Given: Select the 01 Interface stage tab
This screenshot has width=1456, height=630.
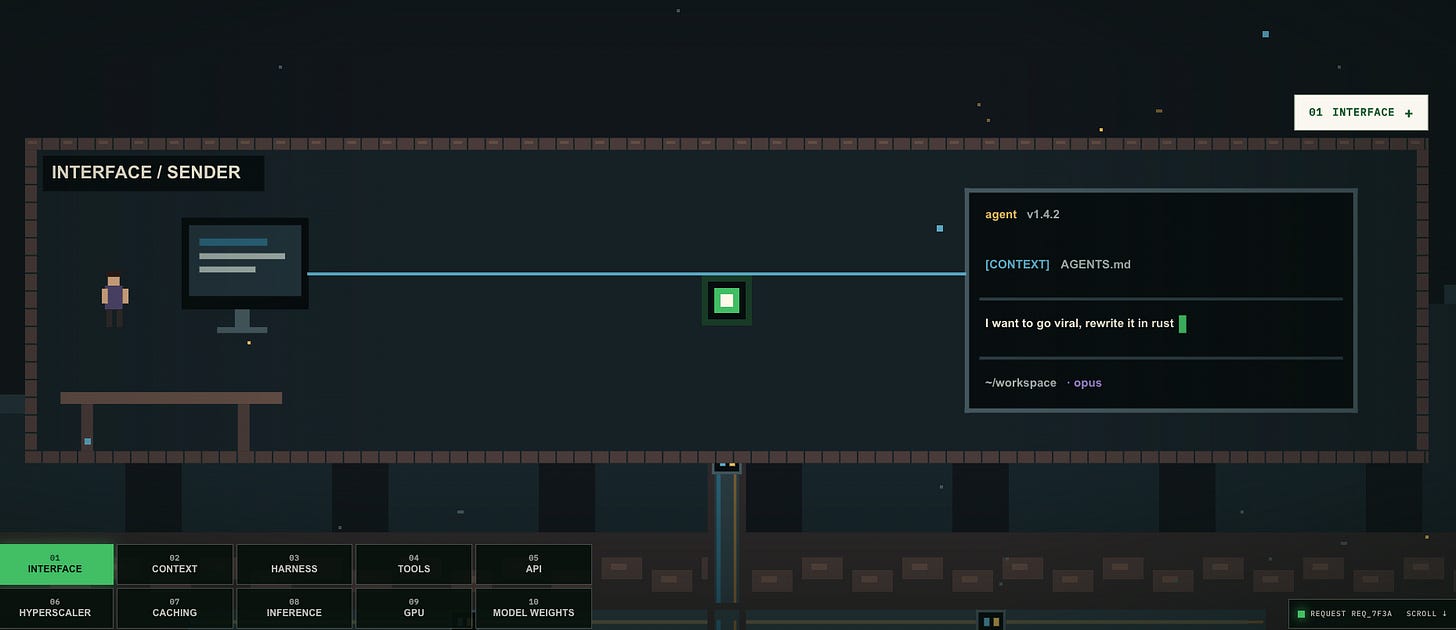Looking at the screenshot, I should click(x=57, y=564).
